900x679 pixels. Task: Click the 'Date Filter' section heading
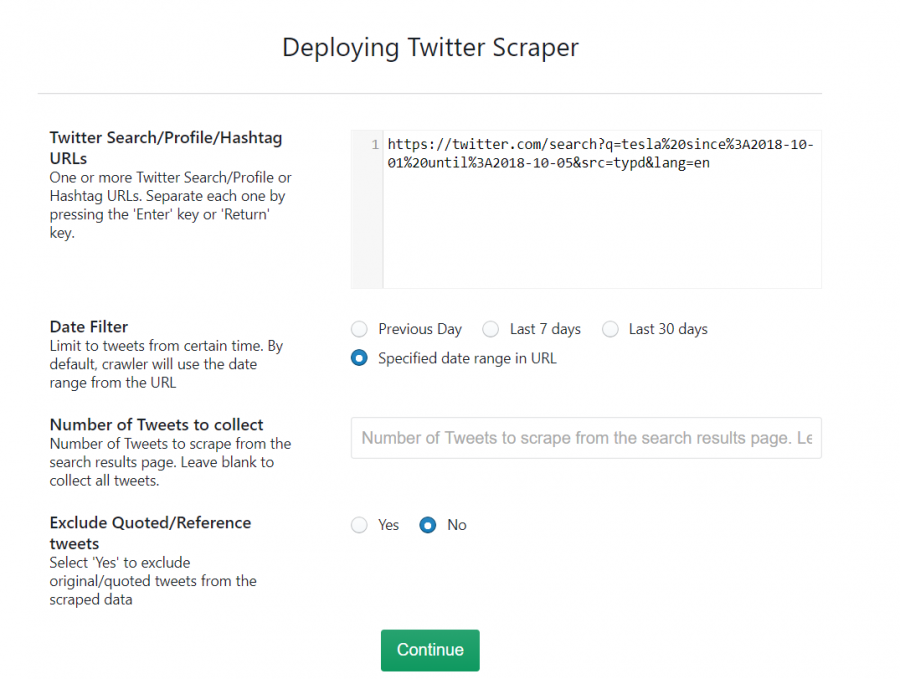[x=88, y=327]
